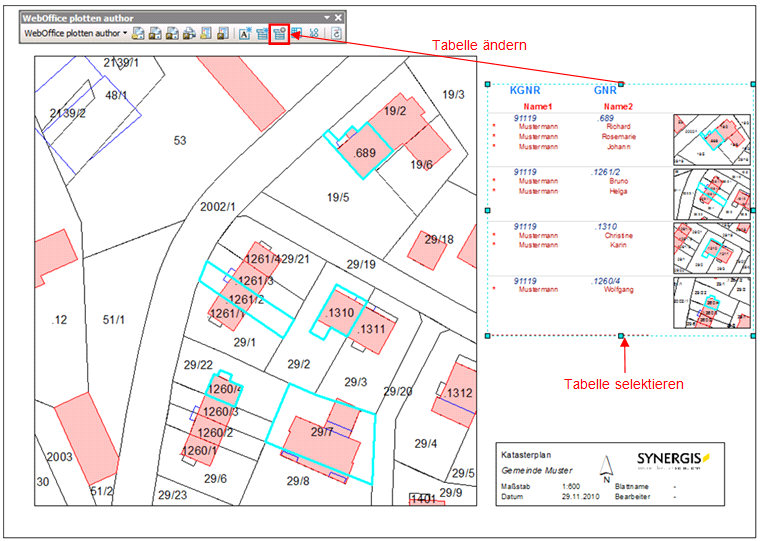The width and height of the screenshot is (760, 541).
Task: Click parcel label 29/18 on the map
Action: coord(439,239)
